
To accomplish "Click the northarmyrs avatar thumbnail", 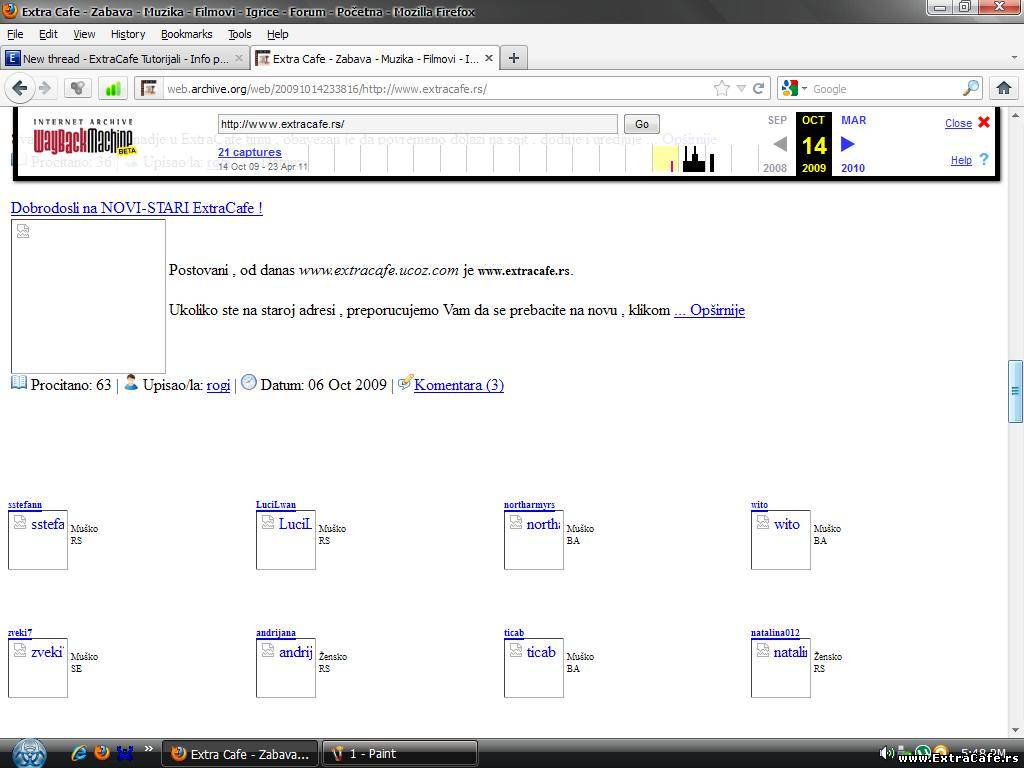I will click(534, 539).
